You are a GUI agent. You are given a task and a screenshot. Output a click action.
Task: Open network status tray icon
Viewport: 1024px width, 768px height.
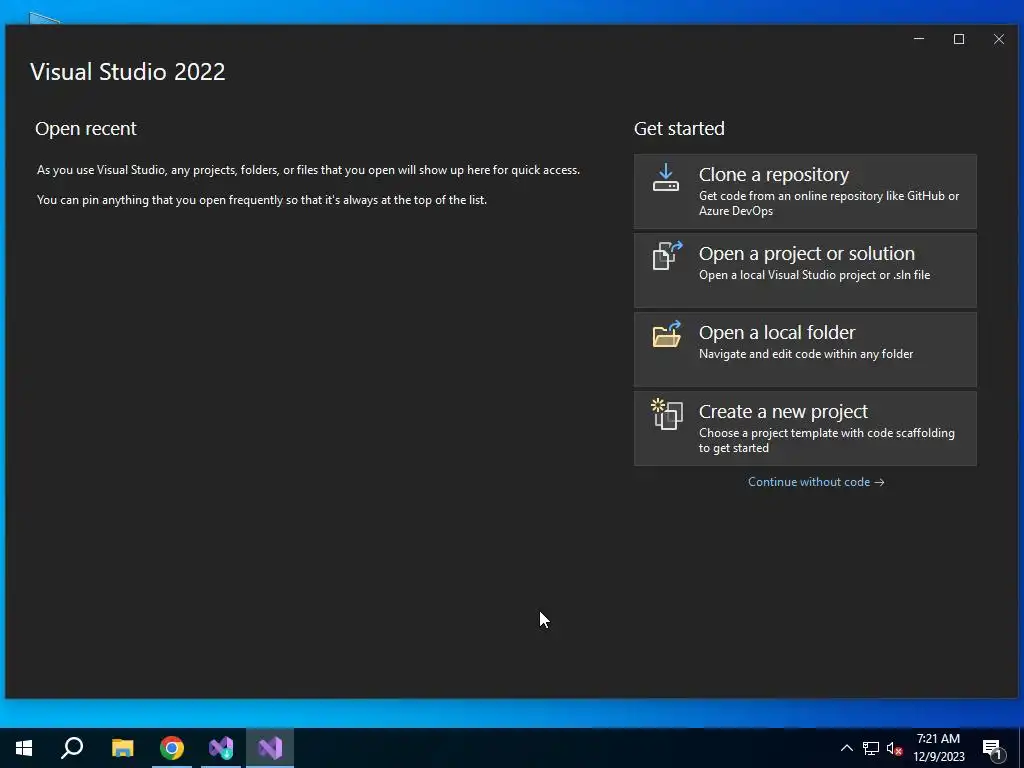(871, 748)
